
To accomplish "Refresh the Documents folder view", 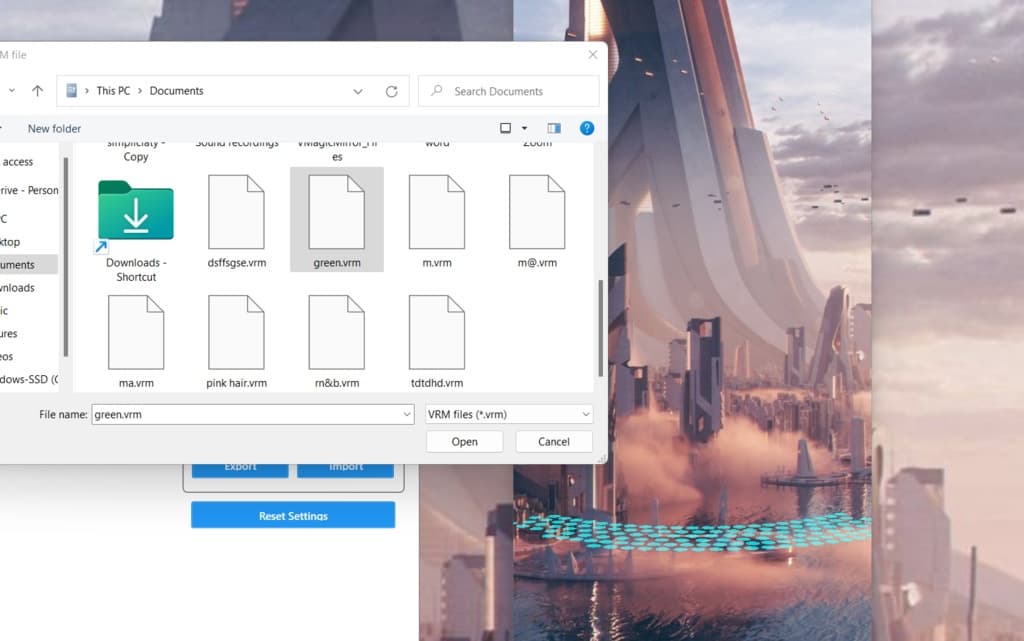I will [391, 91].
